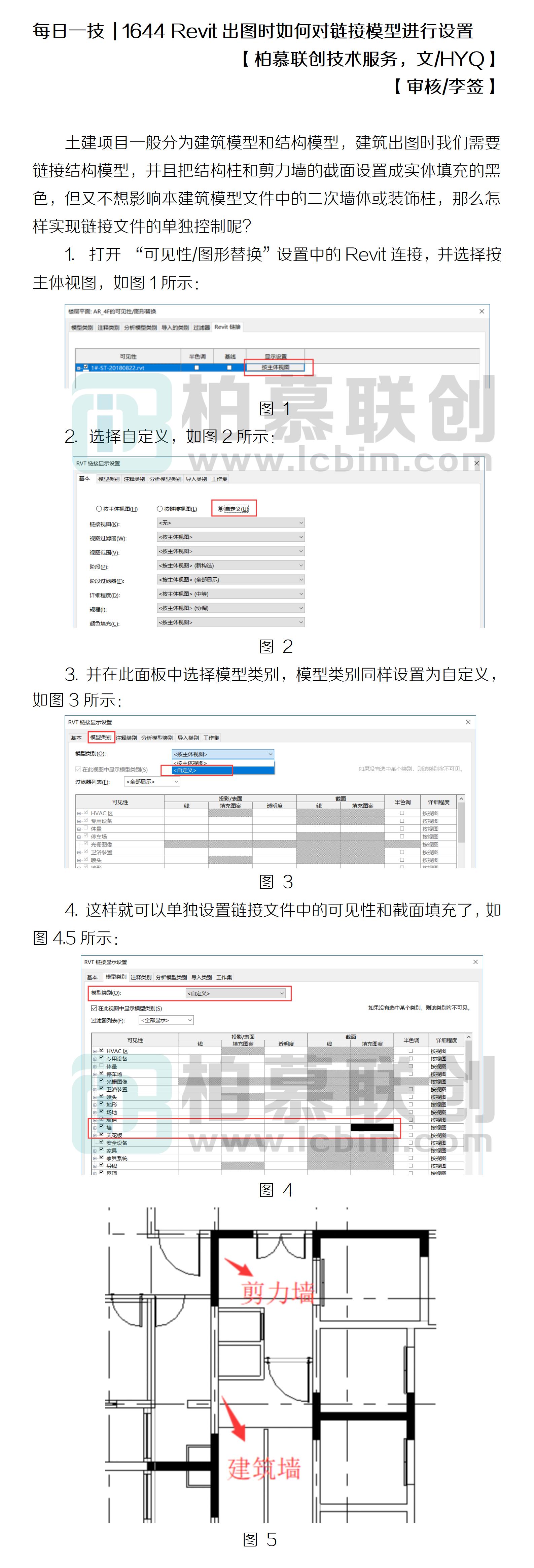Click scrollbar up arrow in figure 3 table
Viewport: 534px width, 1568px height.
point(462,798)
